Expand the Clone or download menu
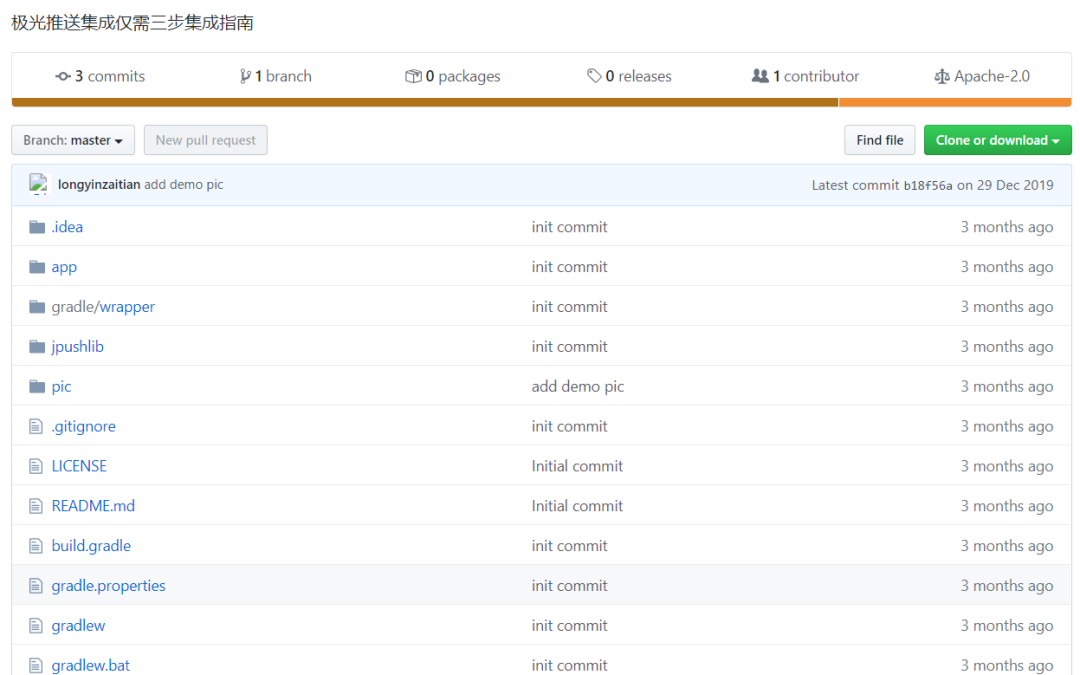The image size is (1080, 675). 997,140
